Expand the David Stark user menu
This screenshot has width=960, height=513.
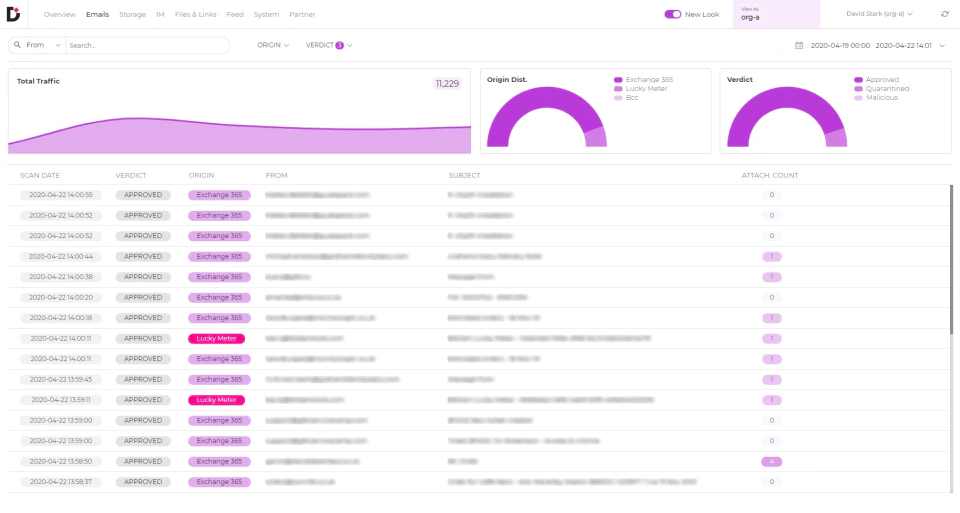[x=879, y=13]
